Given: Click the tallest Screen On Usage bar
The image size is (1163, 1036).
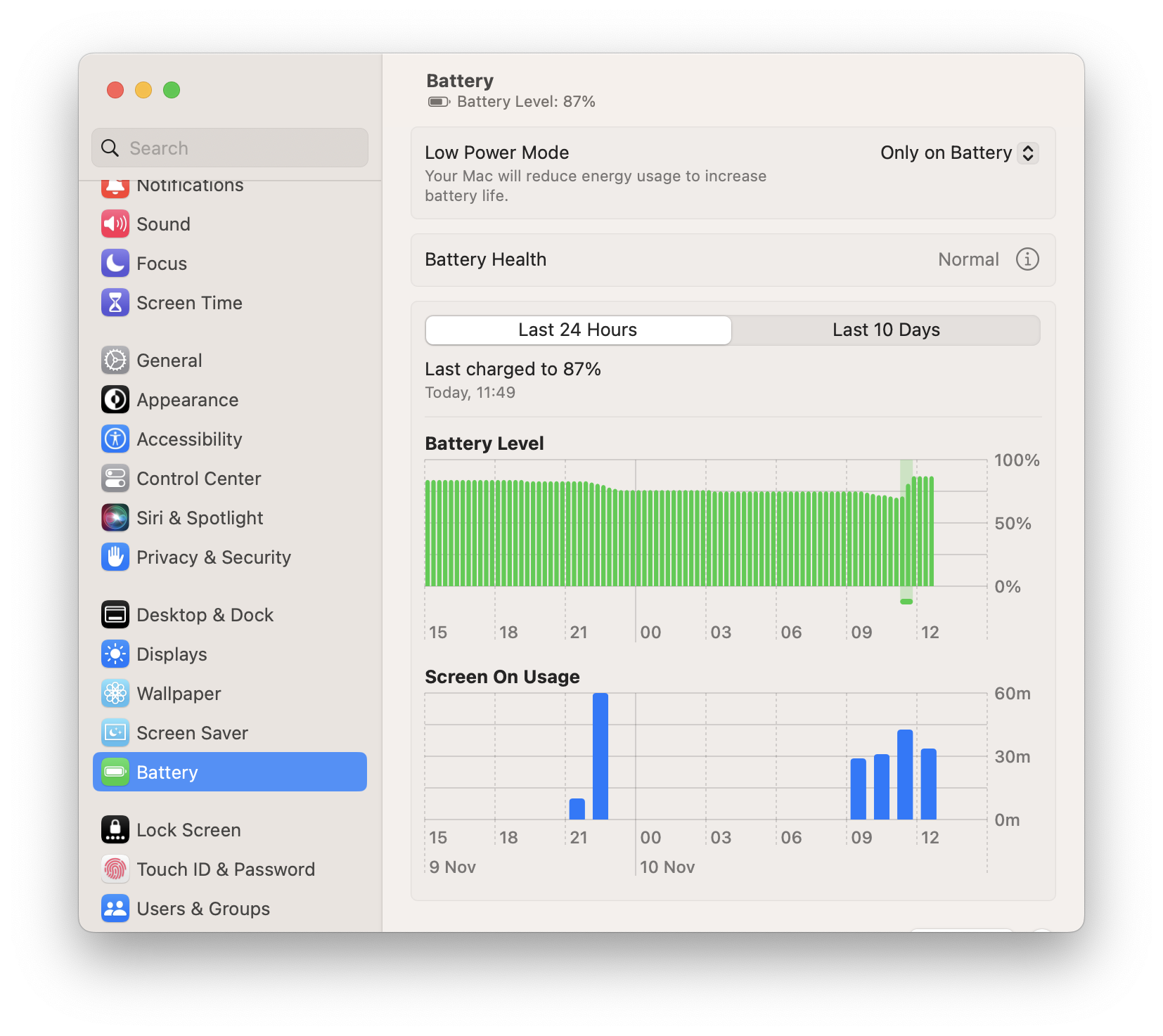Looking at the screenshot, I should tap(600, 756).
